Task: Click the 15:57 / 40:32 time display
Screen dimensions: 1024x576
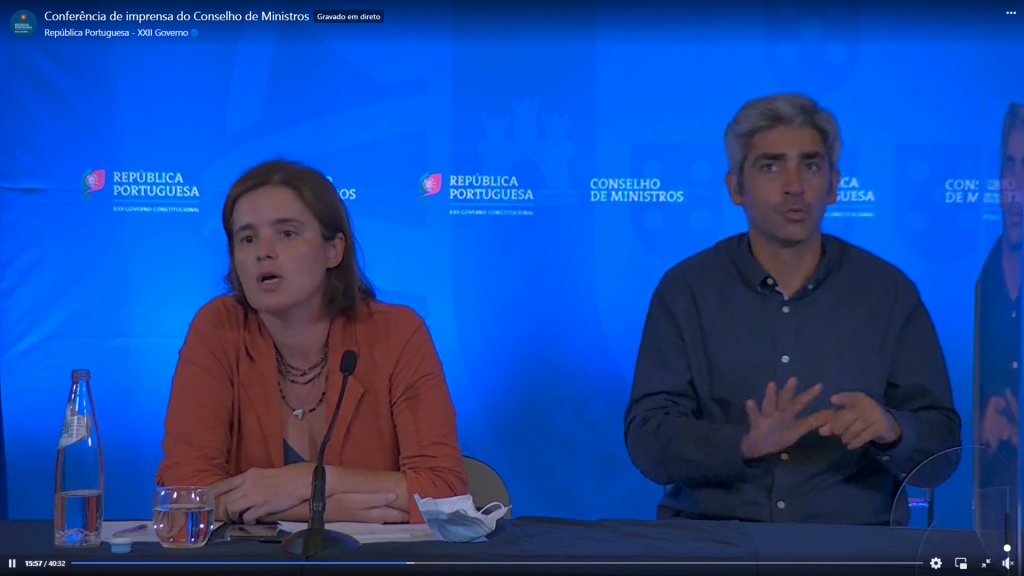Action: coord(45,563)
